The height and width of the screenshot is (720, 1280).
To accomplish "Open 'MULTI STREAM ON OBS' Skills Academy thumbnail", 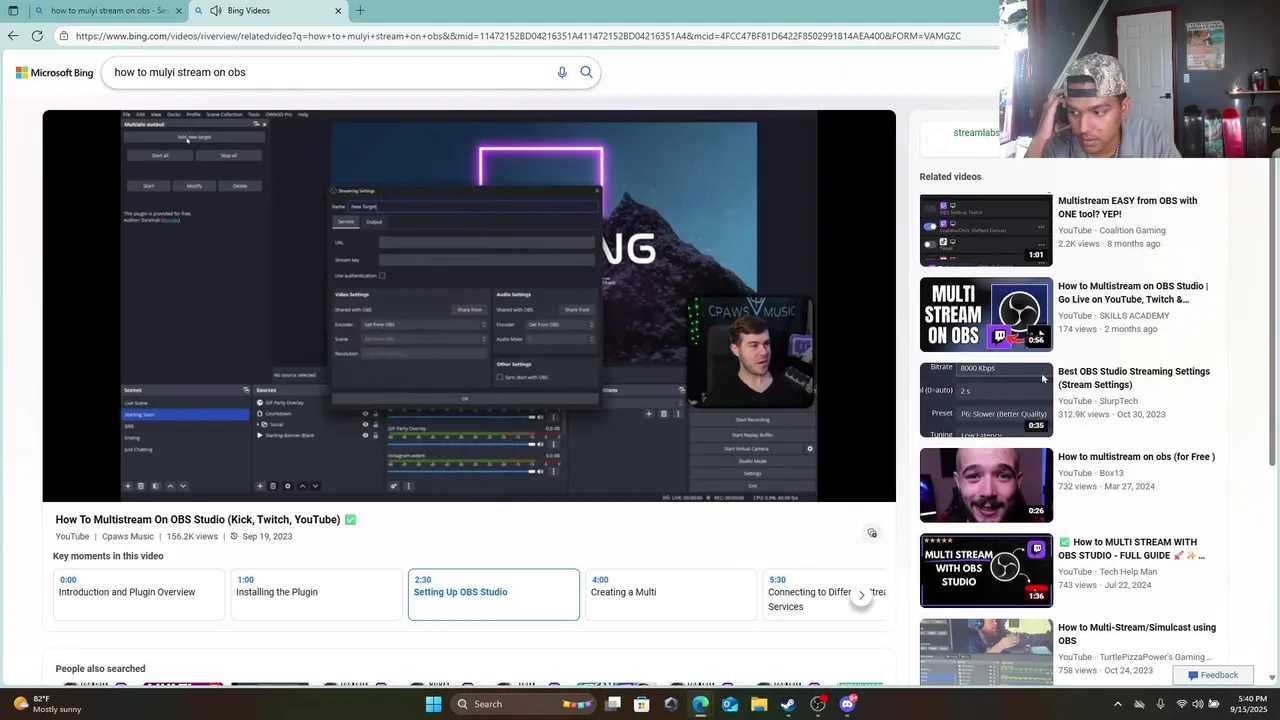I will coord(986,315).
